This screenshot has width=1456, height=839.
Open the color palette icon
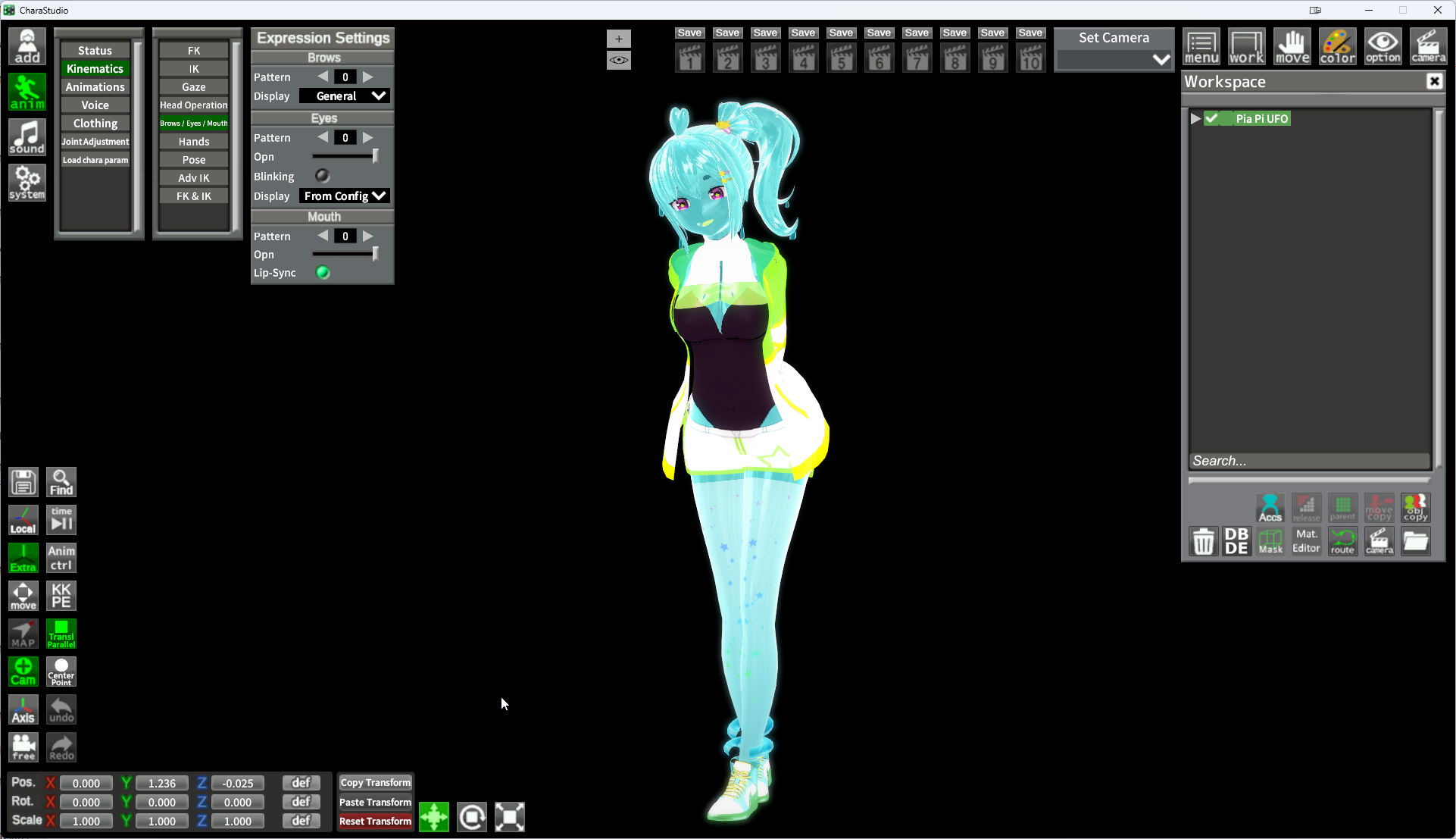point(1338,47)
